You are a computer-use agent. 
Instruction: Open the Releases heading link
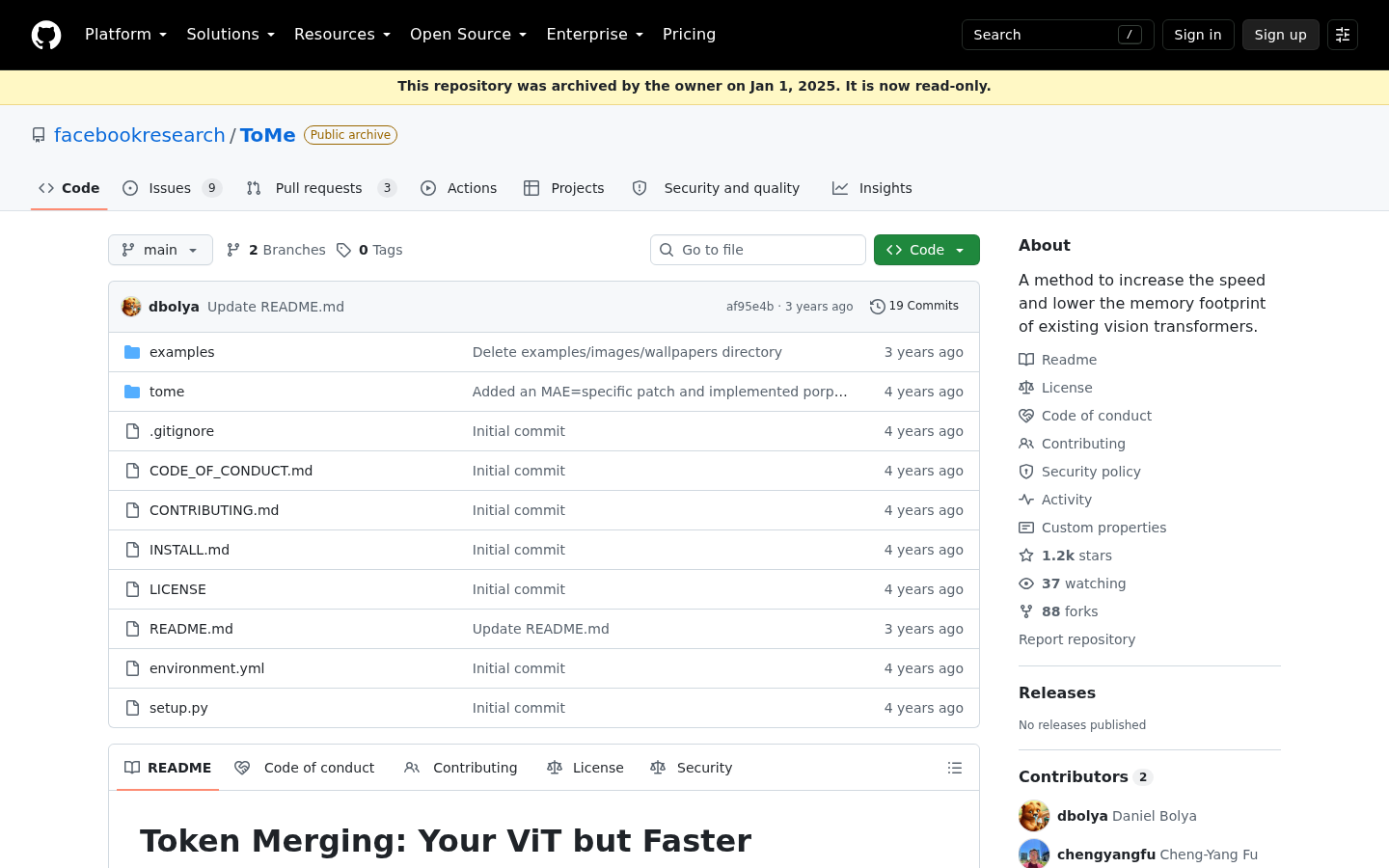coord(1057,692)
